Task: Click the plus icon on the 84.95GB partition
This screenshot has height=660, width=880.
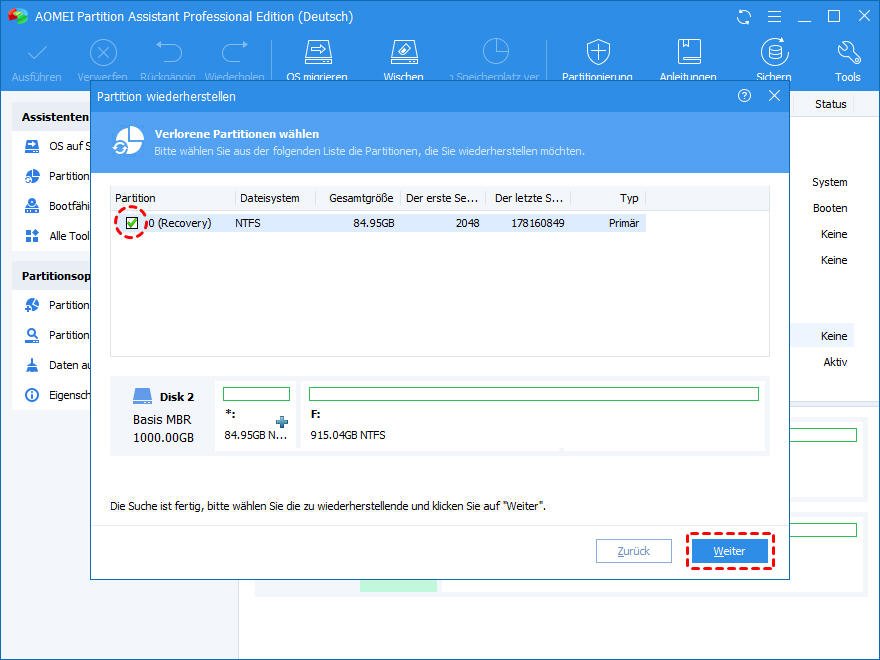Action: point(282,422)
